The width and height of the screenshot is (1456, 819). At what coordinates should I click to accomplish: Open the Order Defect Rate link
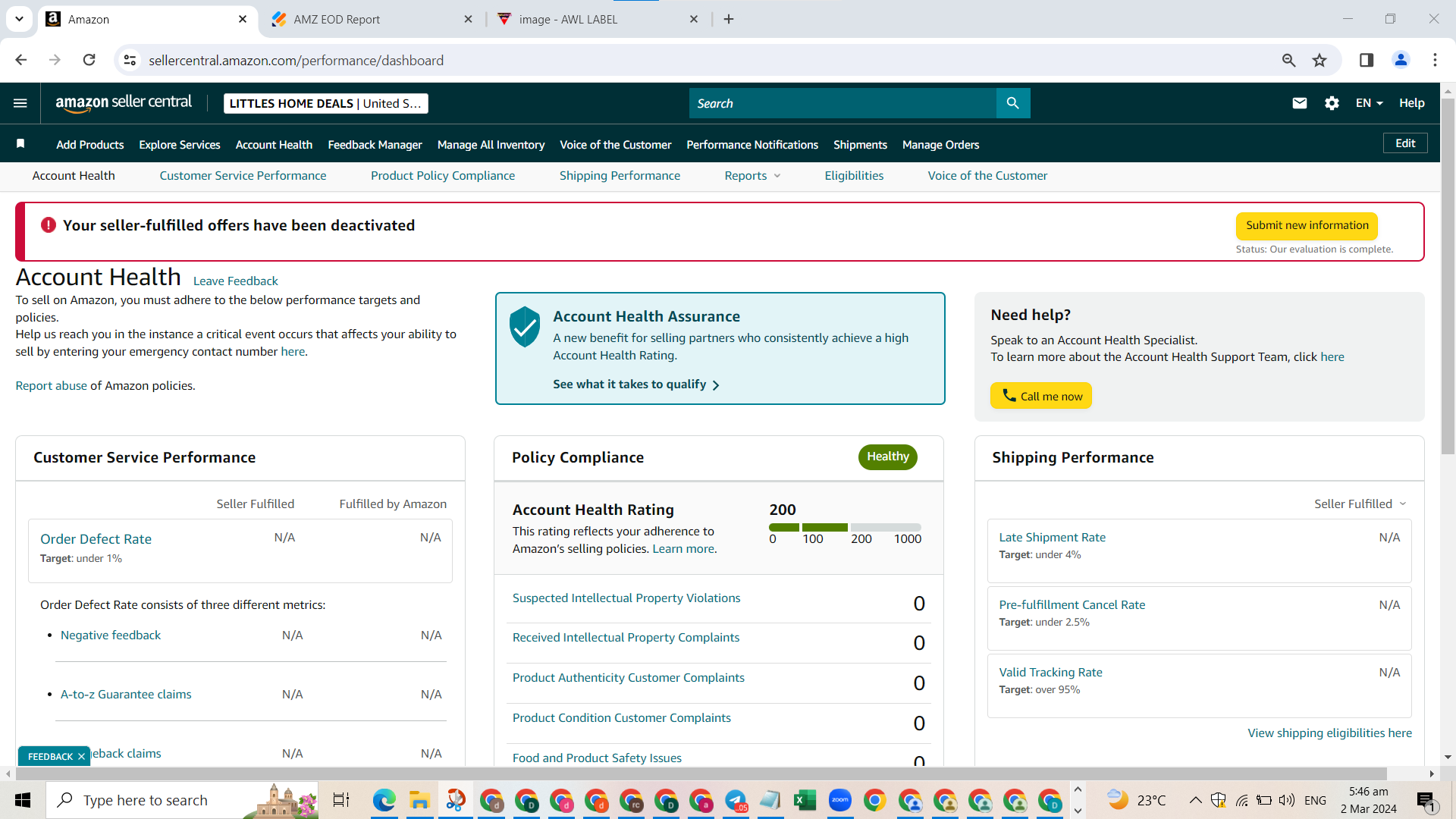pos(96,538)
